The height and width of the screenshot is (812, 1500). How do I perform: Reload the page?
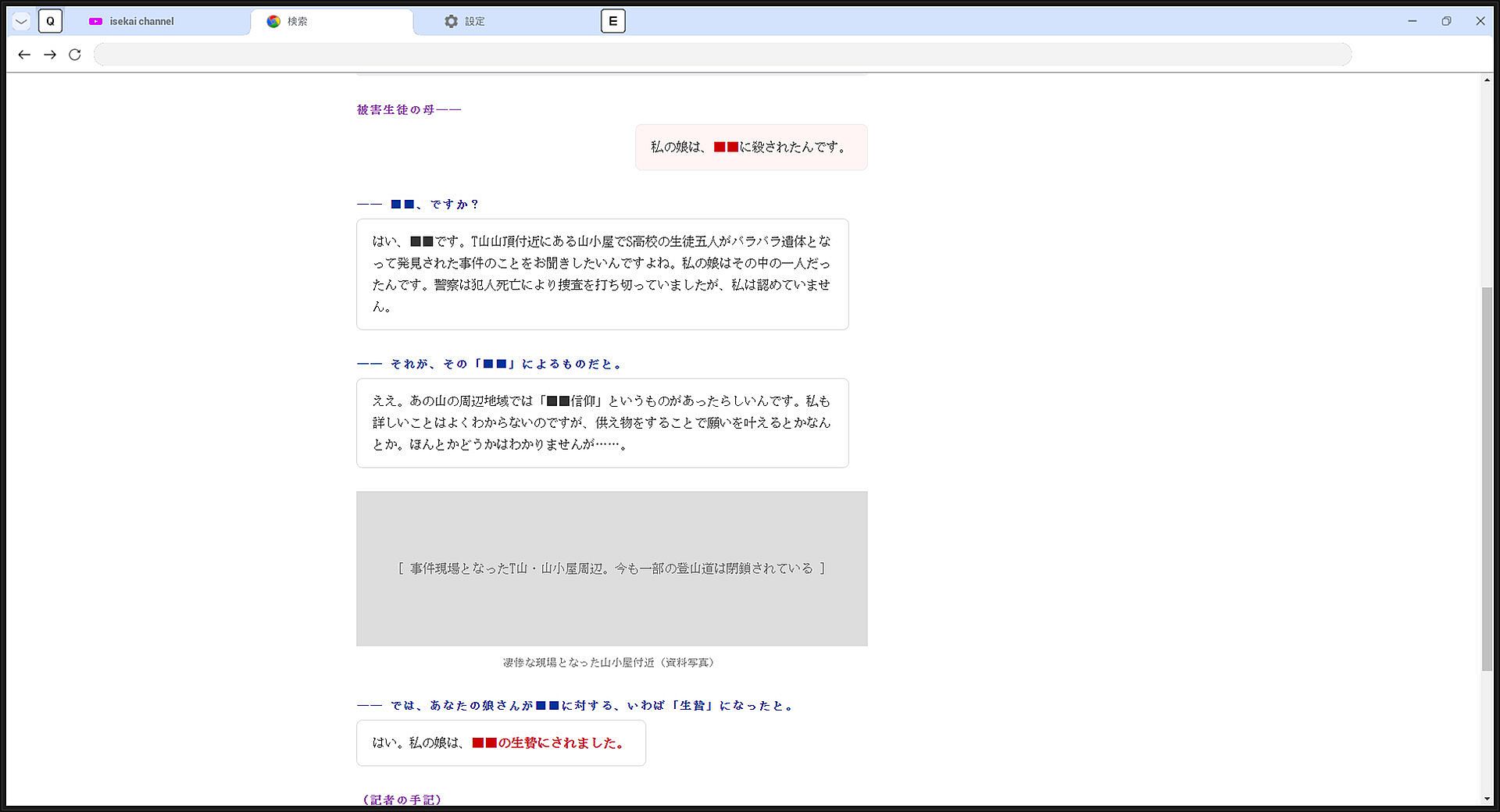coord(75,55)
